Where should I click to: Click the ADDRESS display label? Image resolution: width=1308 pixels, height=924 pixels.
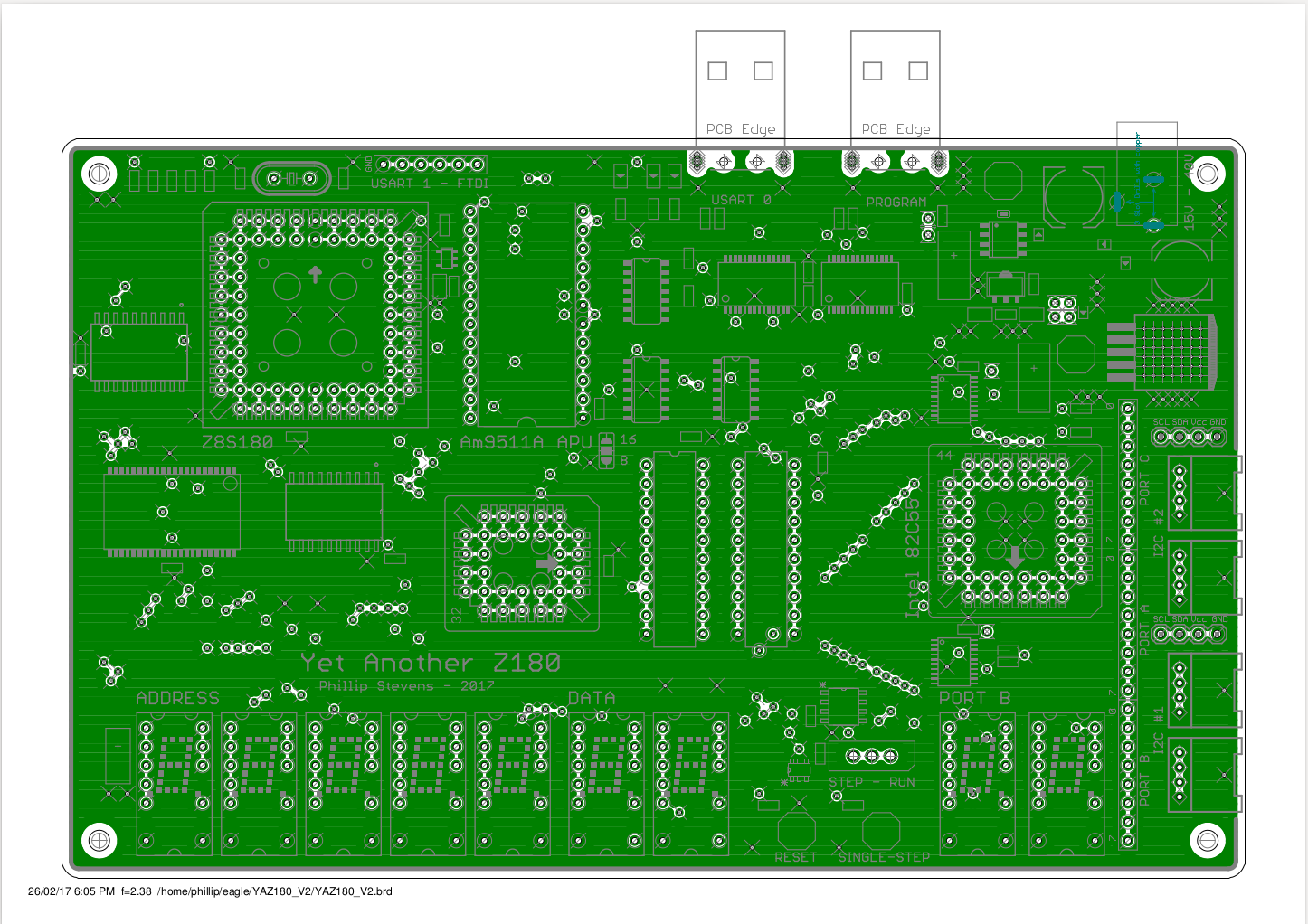177,698
